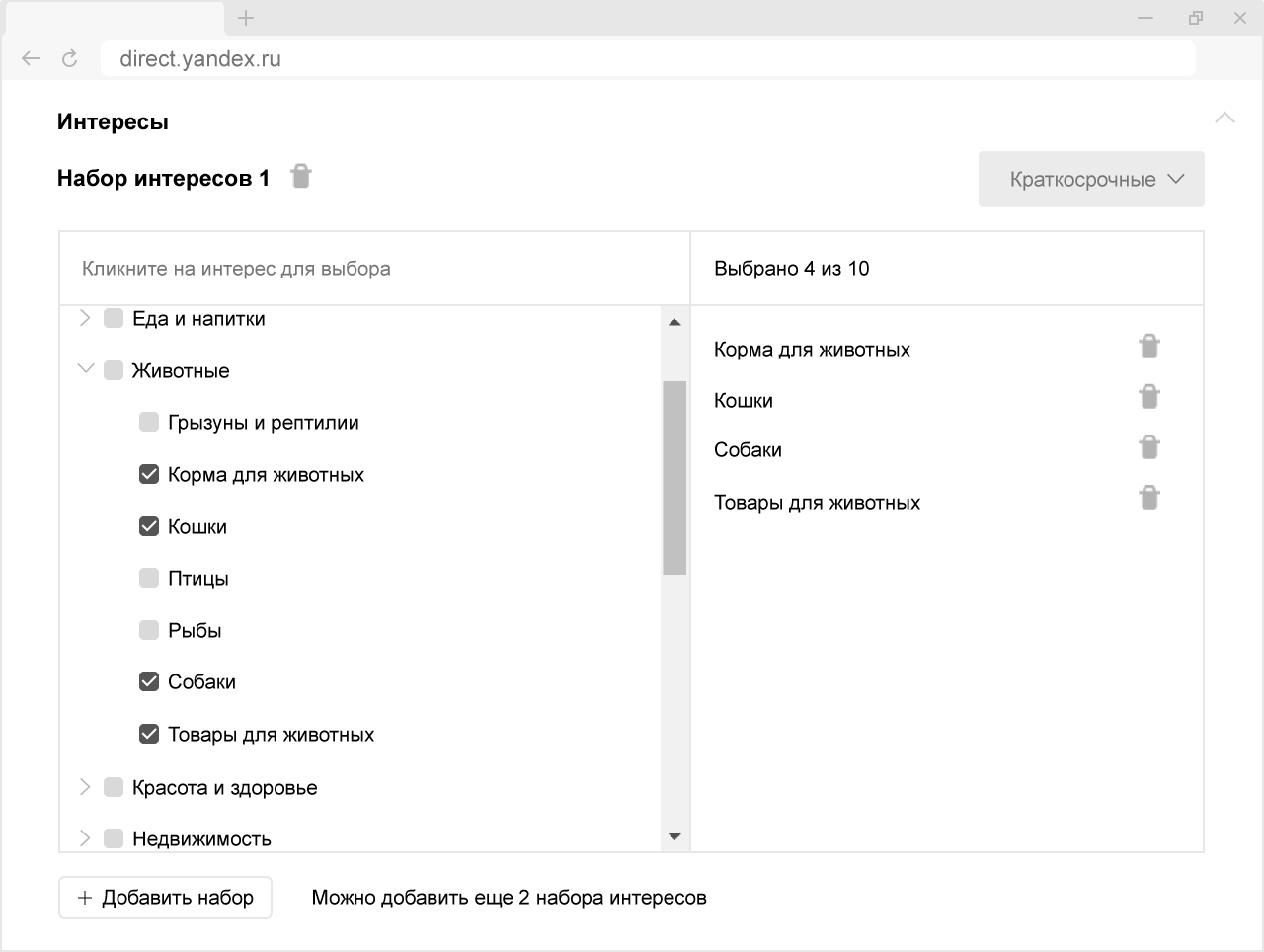This screenshot has height=952, width=1264.
Task: Check "Красота и здоровье" checkbox
Action: [114, 787]
